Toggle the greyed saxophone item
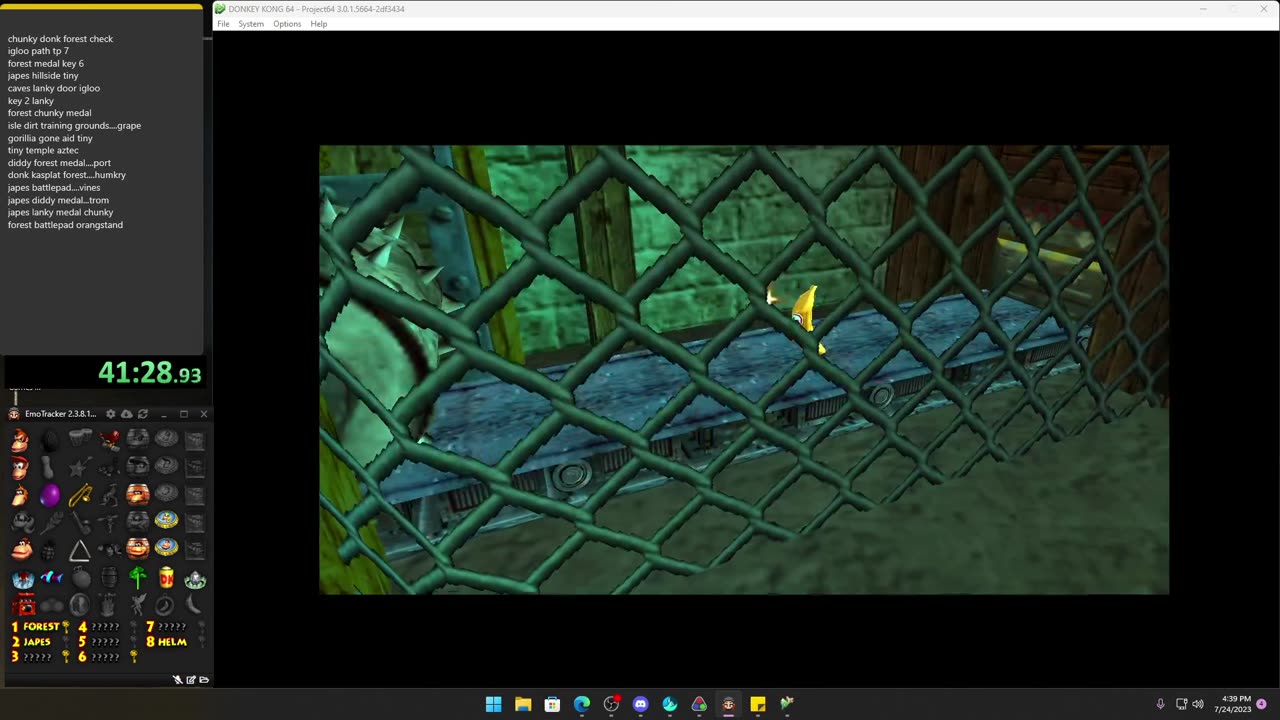 (x=81, y=521)
